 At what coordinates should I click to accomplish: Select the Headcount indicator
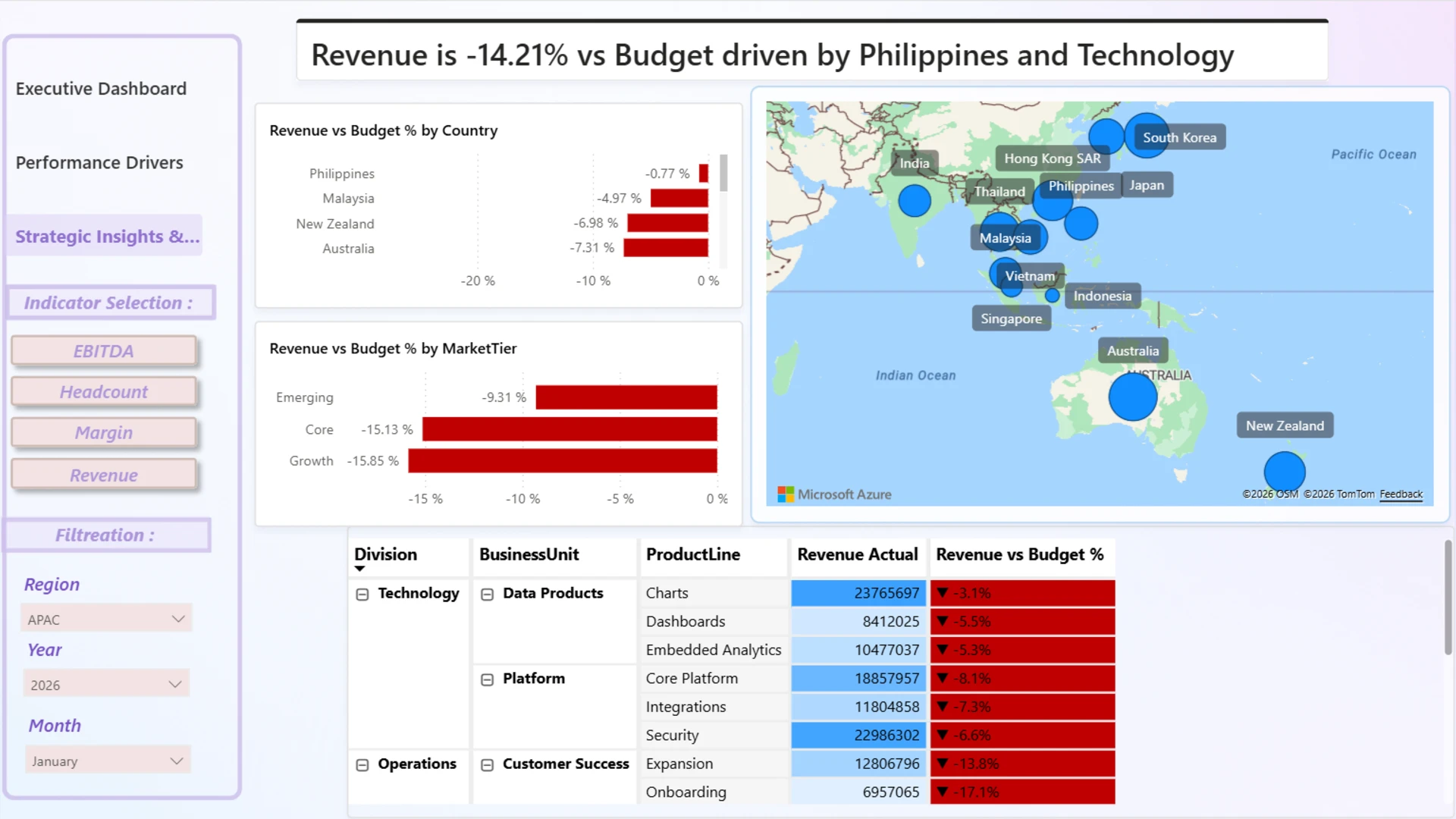pyautogui.click(x=104, y=392)
